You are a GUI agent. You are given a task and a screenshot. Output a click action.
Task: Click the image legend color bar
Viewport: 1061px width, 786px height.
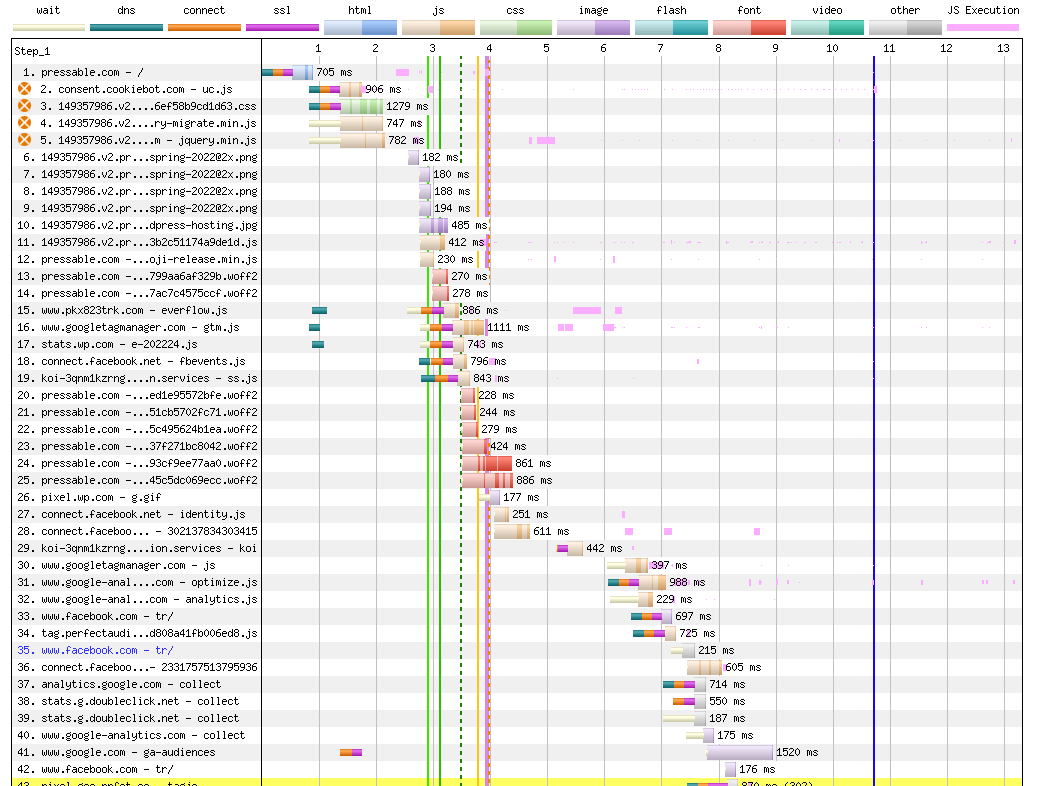coord(593,28)
